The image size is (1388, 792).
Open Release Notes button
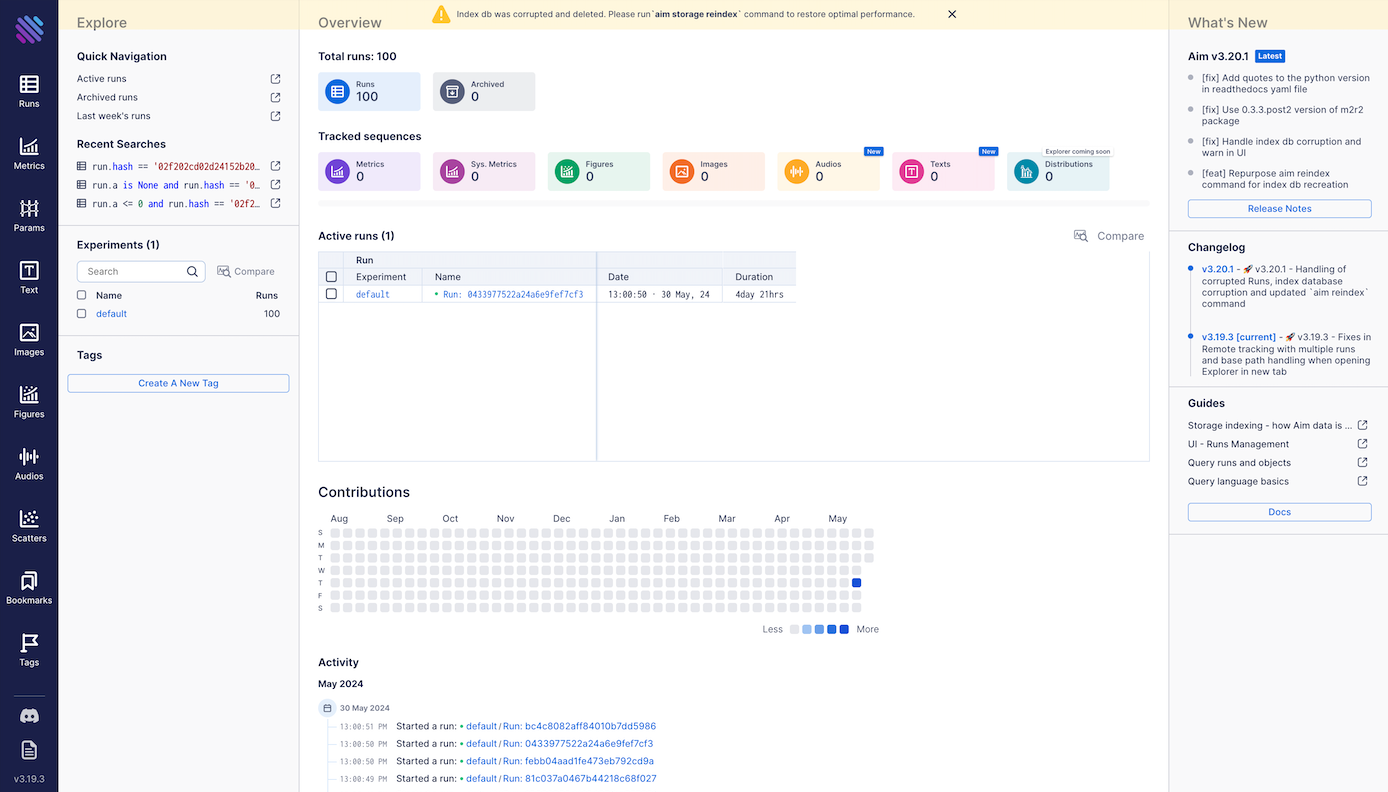[x=1279, y=209]
